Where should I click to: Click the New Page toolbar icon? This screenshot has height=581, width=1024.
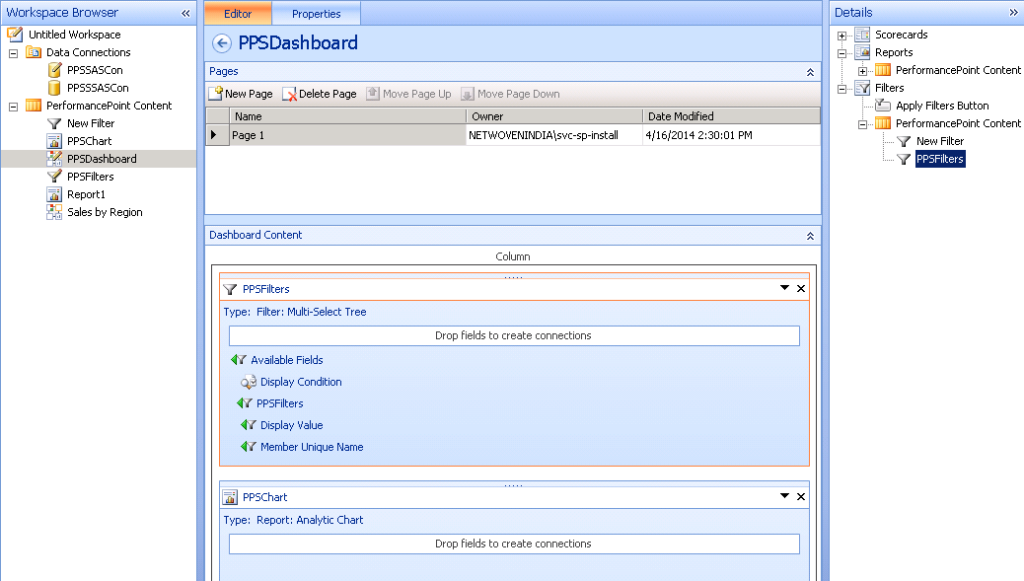click(x=216, y=93)
